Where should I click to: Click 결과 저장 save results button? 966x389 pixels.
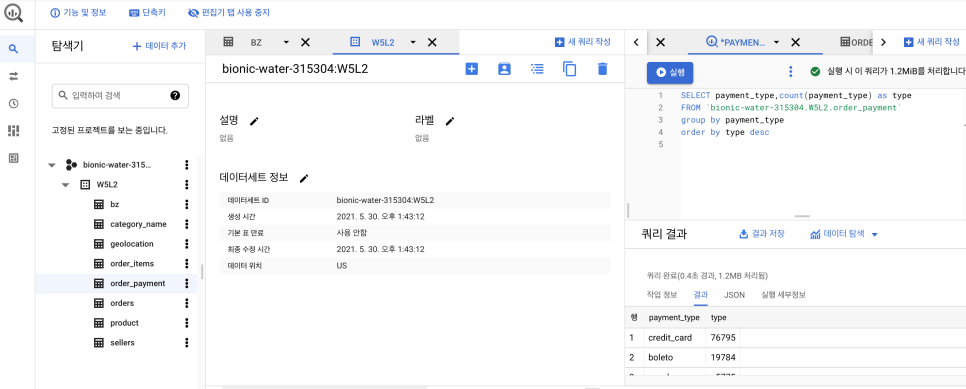761,234
